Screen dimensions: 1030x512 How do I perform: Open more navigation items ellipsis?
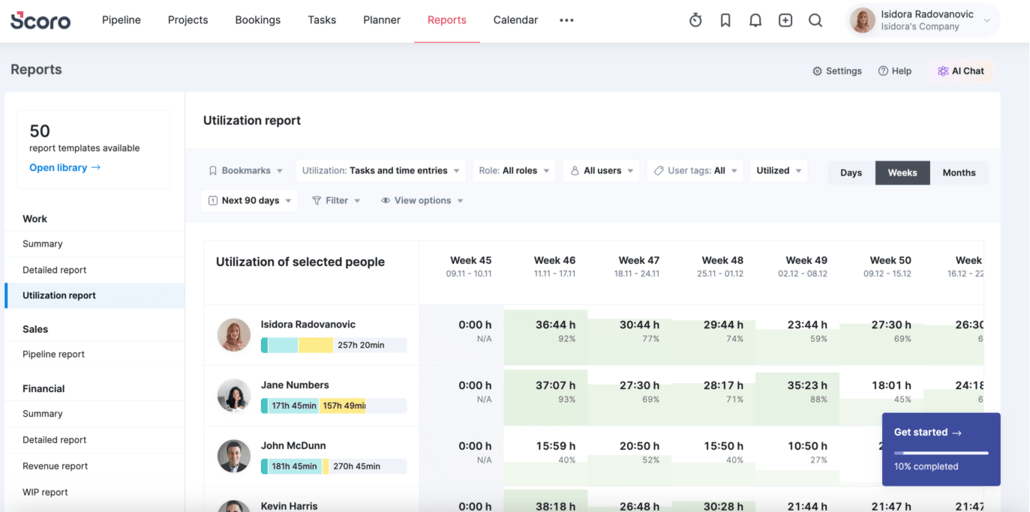pos(566,20)
